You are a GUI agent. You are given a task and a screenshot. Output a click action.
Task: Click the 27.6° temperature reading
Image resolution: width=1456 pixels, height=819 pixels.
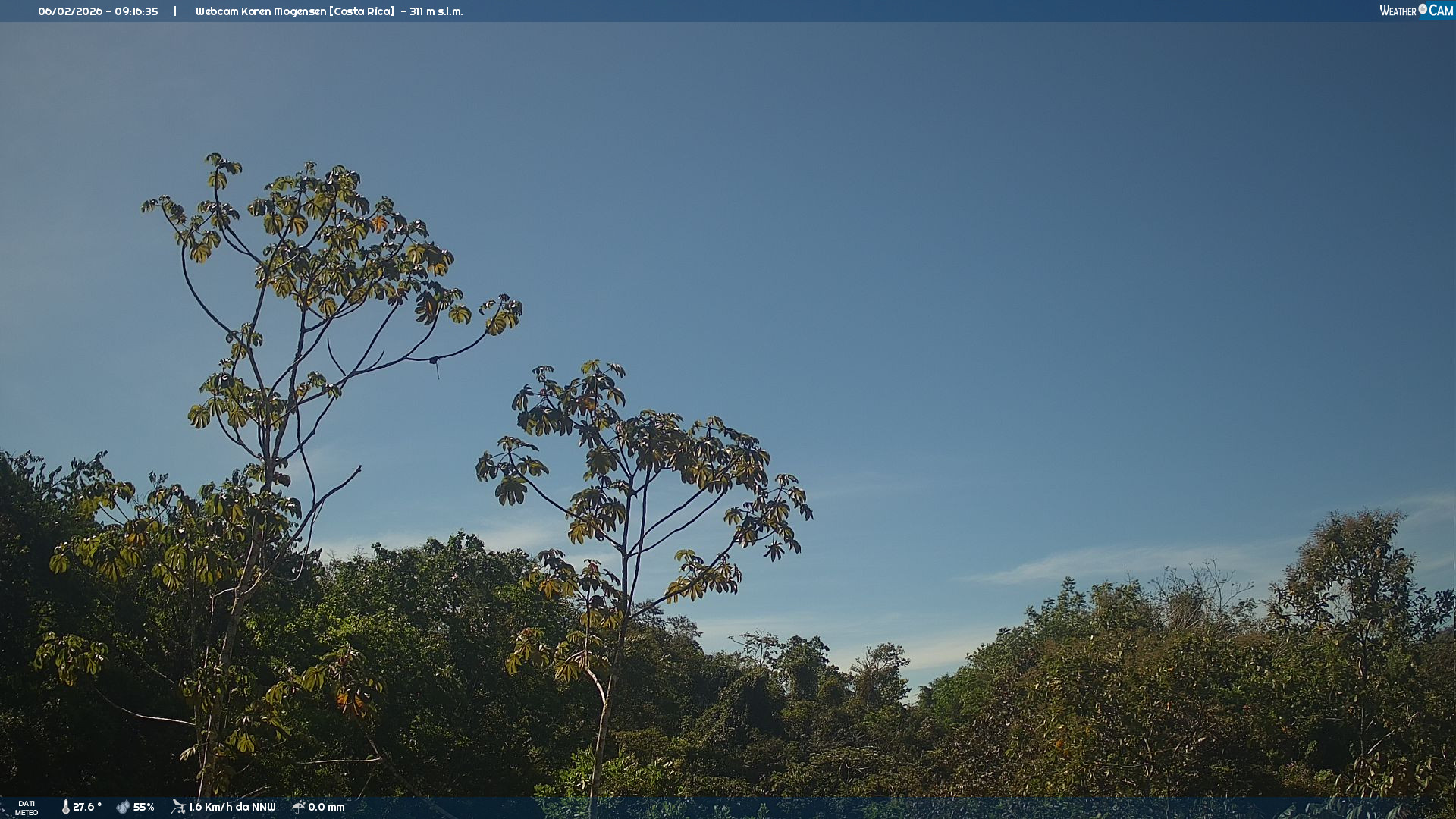point(86,807)
